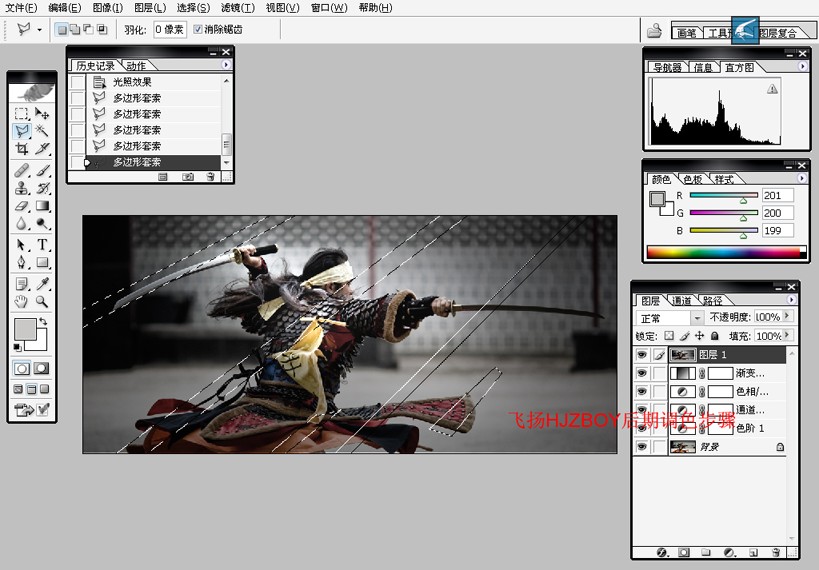The width and height of the screenshot is (819, 570).
Task: Open the Layers panel options menu arrow
Action: click(x=791, y=299)
